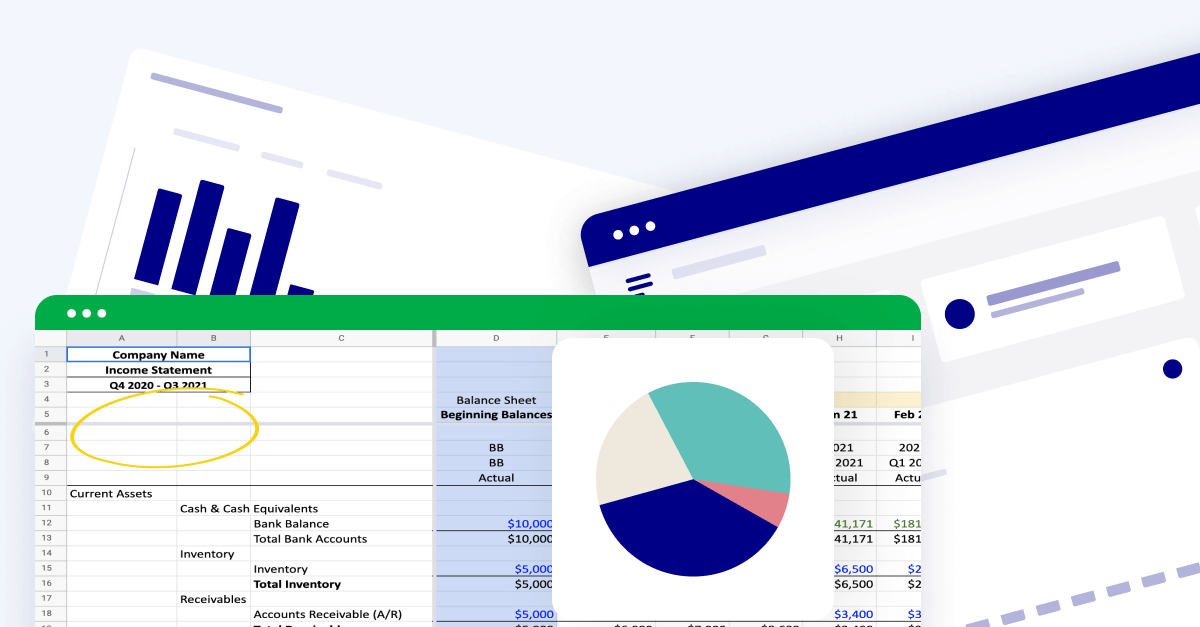The height and width of the screenshot is (627, 1200).
Task: Select the "Inventory" label in row 15
Action: [279, 569]
